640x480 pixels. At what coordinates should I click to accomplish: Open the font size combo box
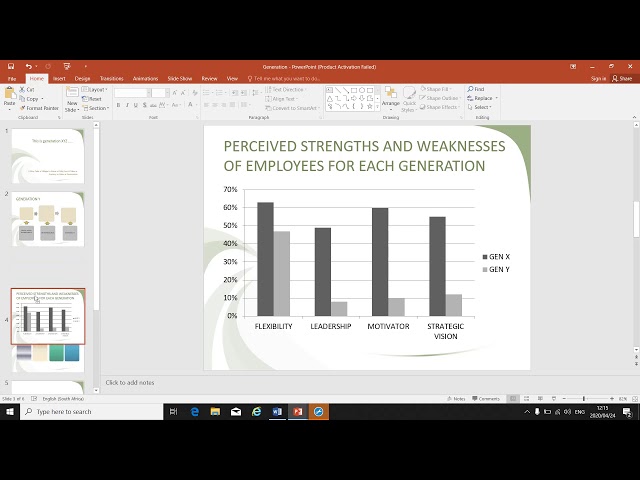coord(160,93)
